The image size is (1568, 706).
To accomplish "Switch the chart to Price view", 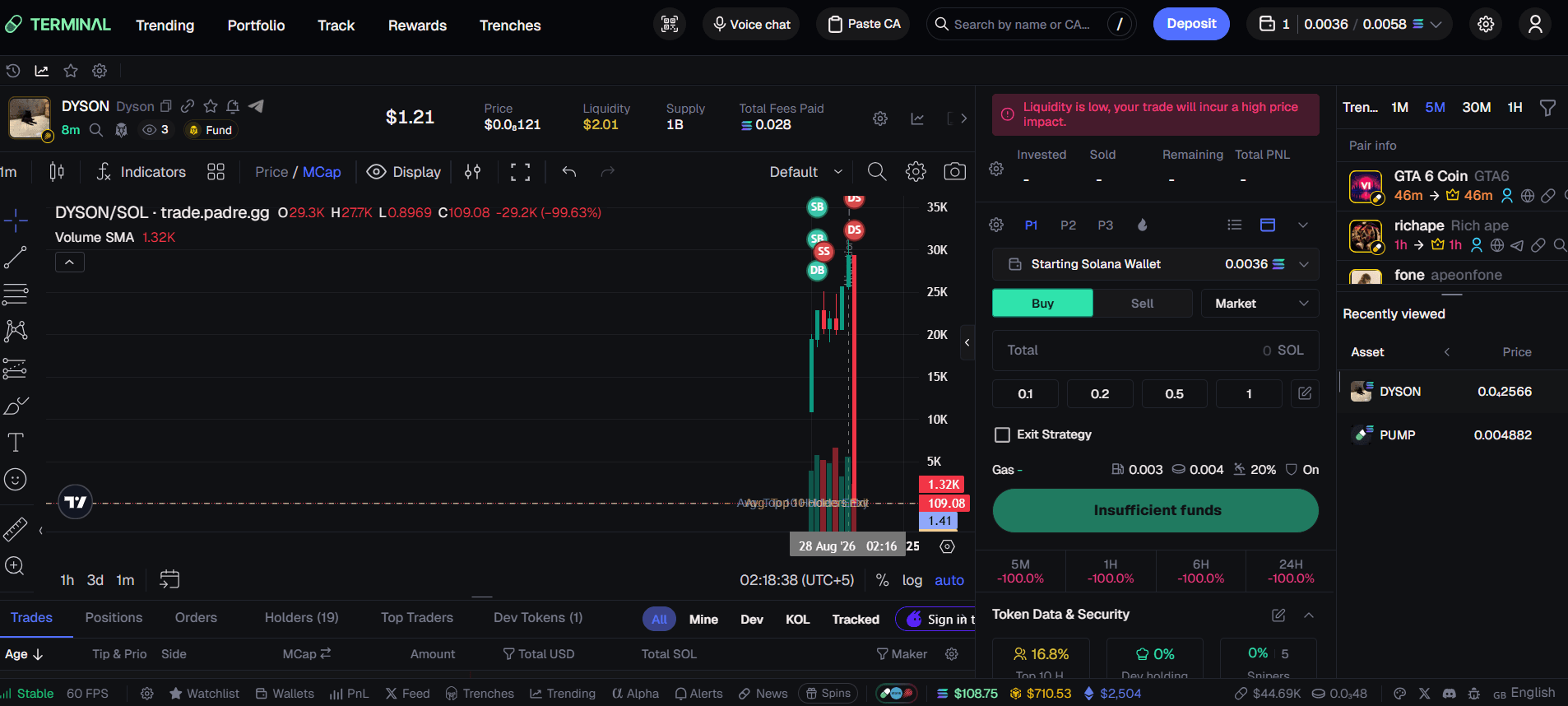I will tap(271, 172).
